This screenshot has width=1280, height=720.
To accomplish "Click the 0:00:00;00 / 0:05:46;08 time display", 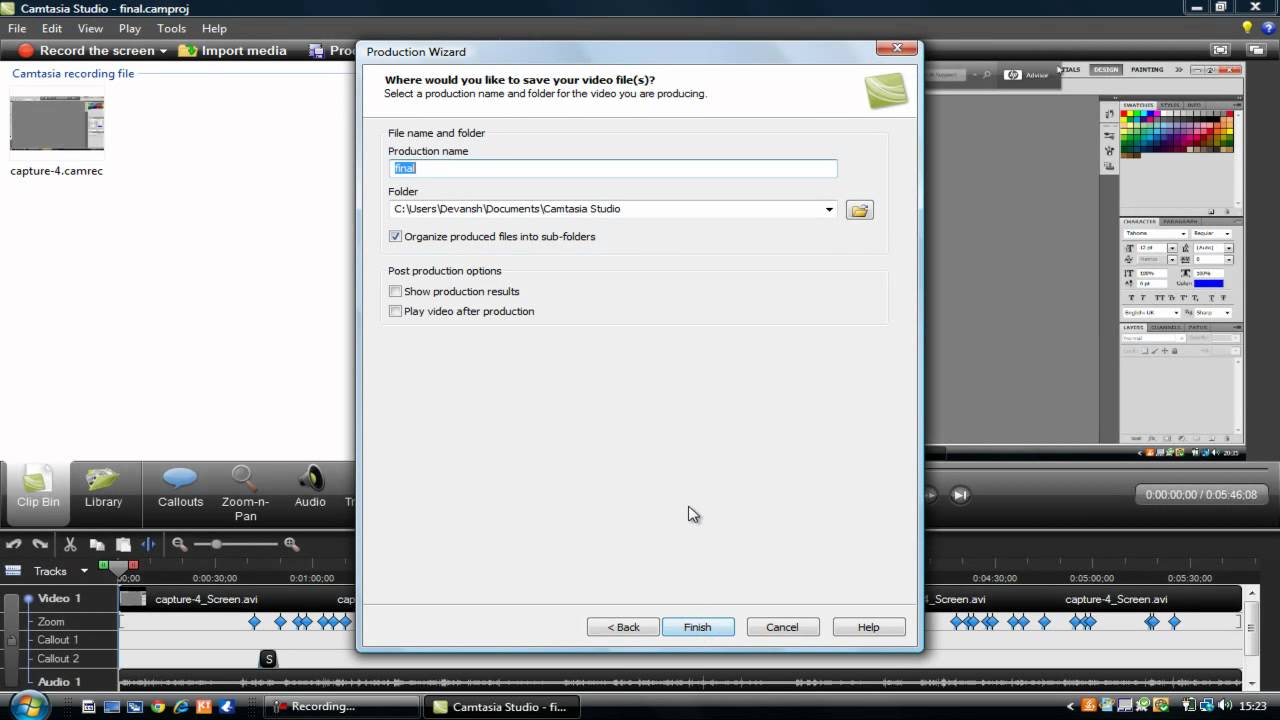I will pos(1201,495).
